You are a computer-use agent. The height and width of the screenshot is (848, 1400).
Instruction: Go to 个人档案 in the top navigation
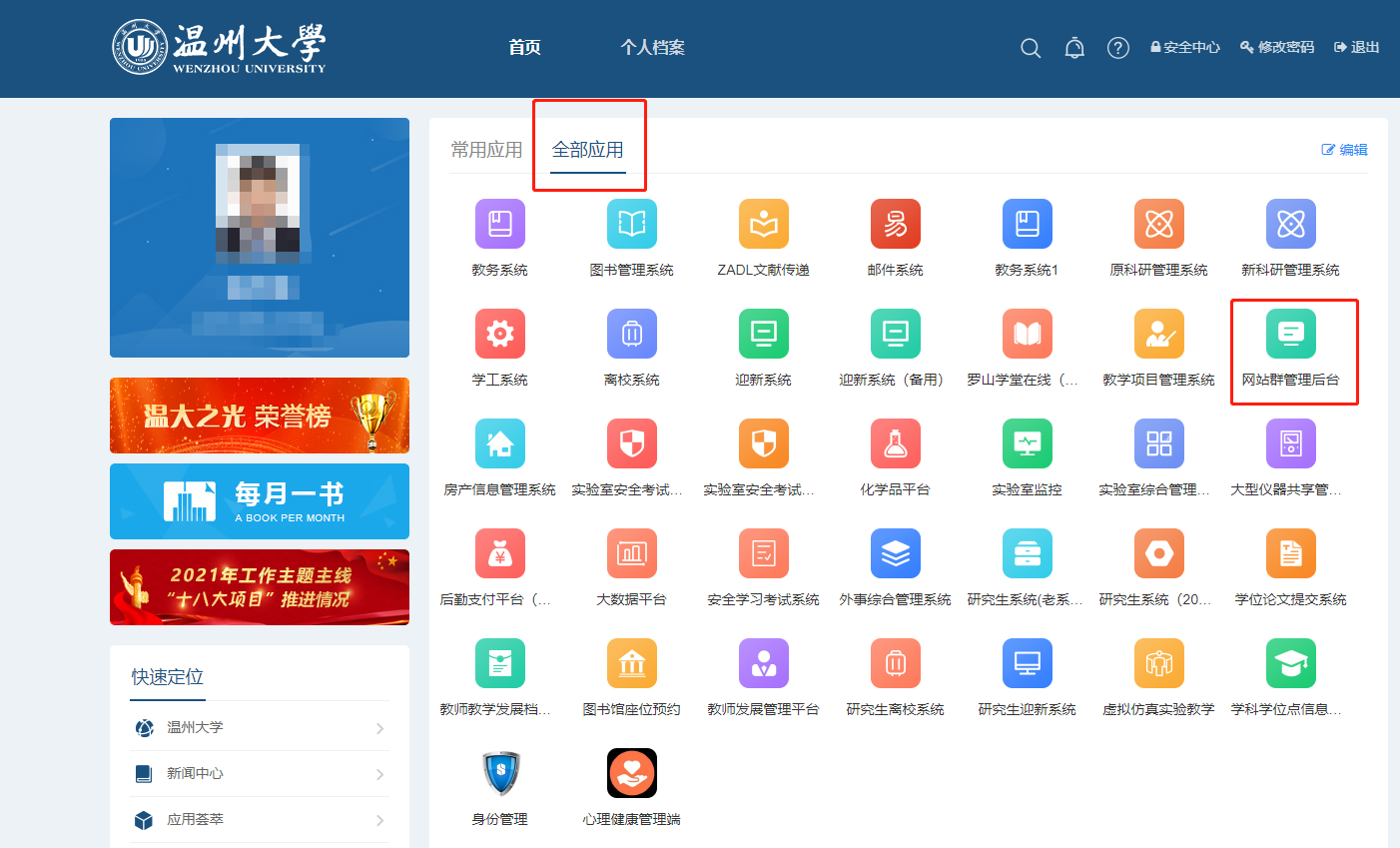point(652,47)
